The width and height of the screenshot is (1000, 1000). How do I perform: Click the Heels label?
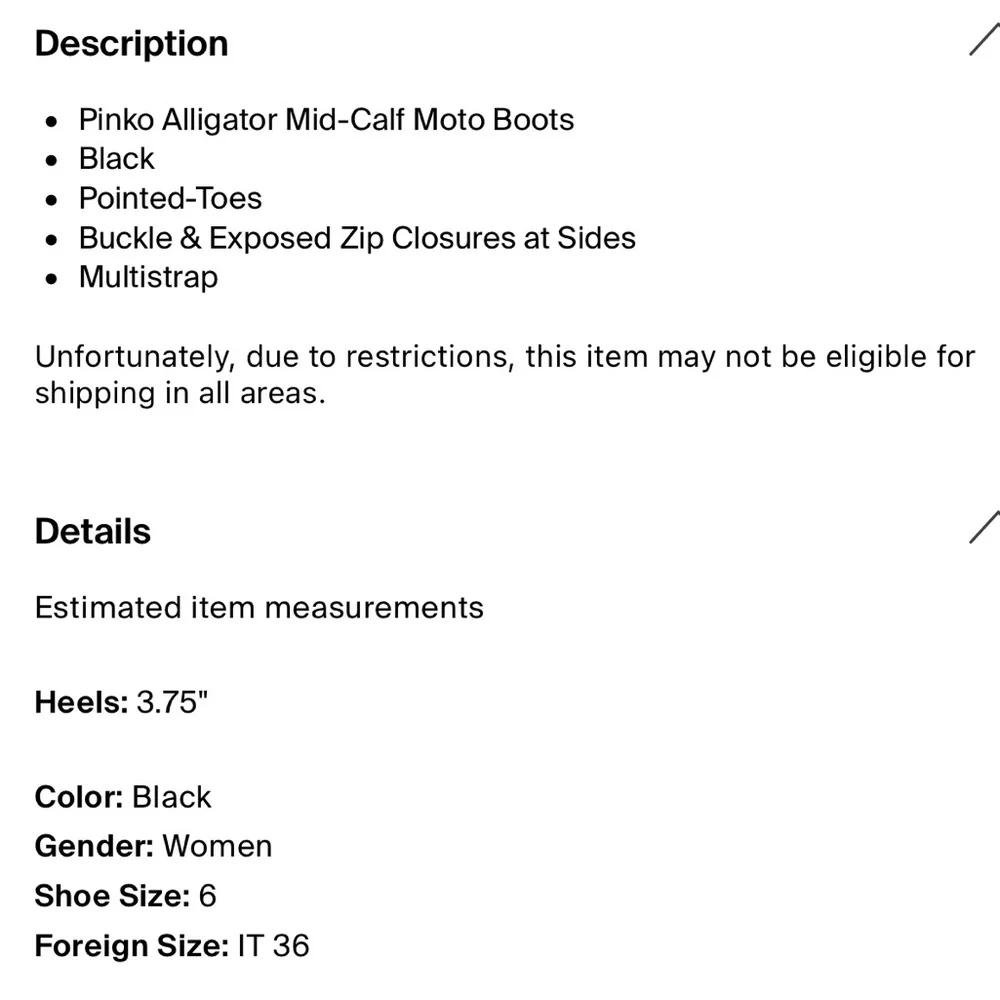point(81,702)
